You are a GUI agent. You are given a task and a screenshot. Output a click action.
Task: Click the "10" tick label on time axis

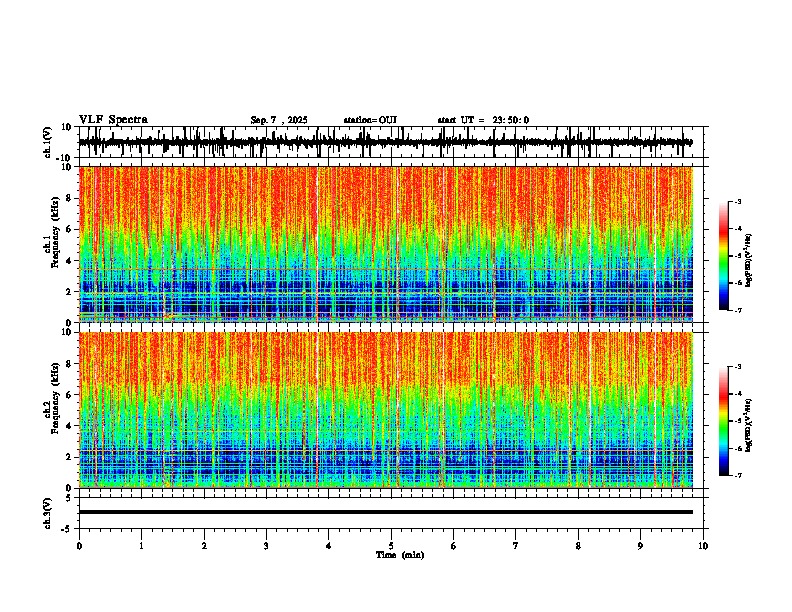tap(703, 546)
